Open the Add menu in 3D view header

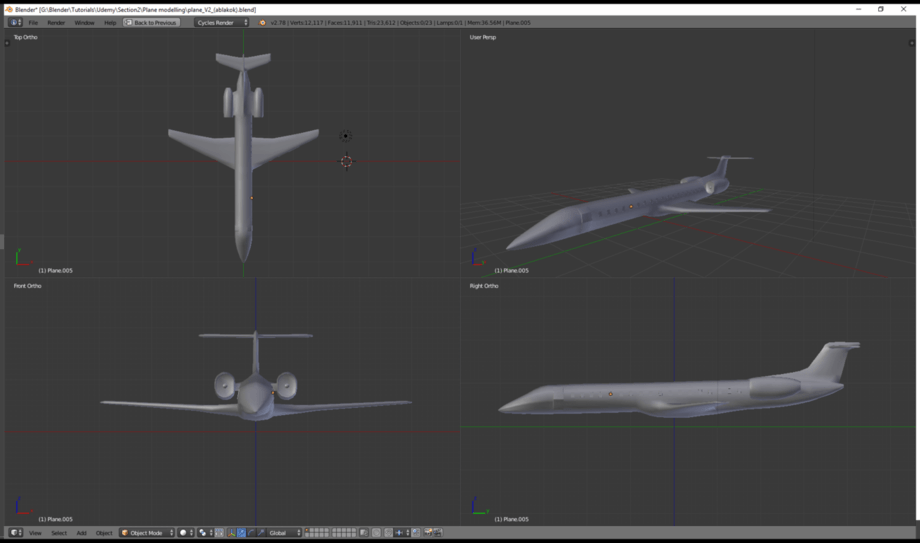pyautogui.click(x=81, y=532)
